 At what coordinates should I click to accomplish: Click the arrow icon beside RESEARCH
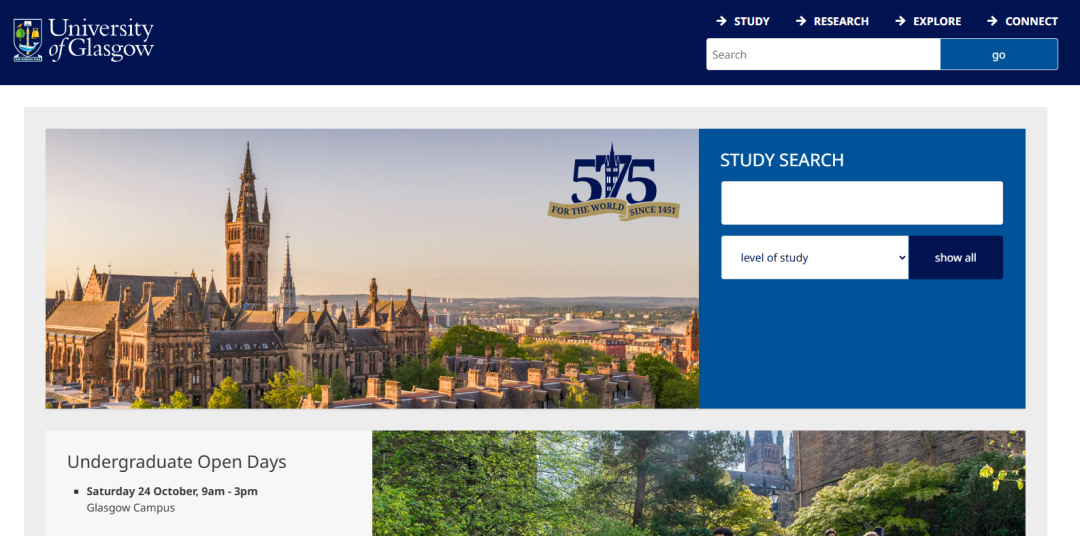(x=801, y=21)
